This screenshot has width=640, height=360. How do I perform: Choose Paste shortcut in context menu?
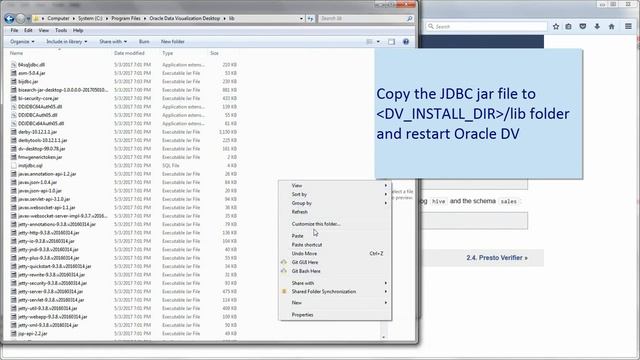click(334, 245)
